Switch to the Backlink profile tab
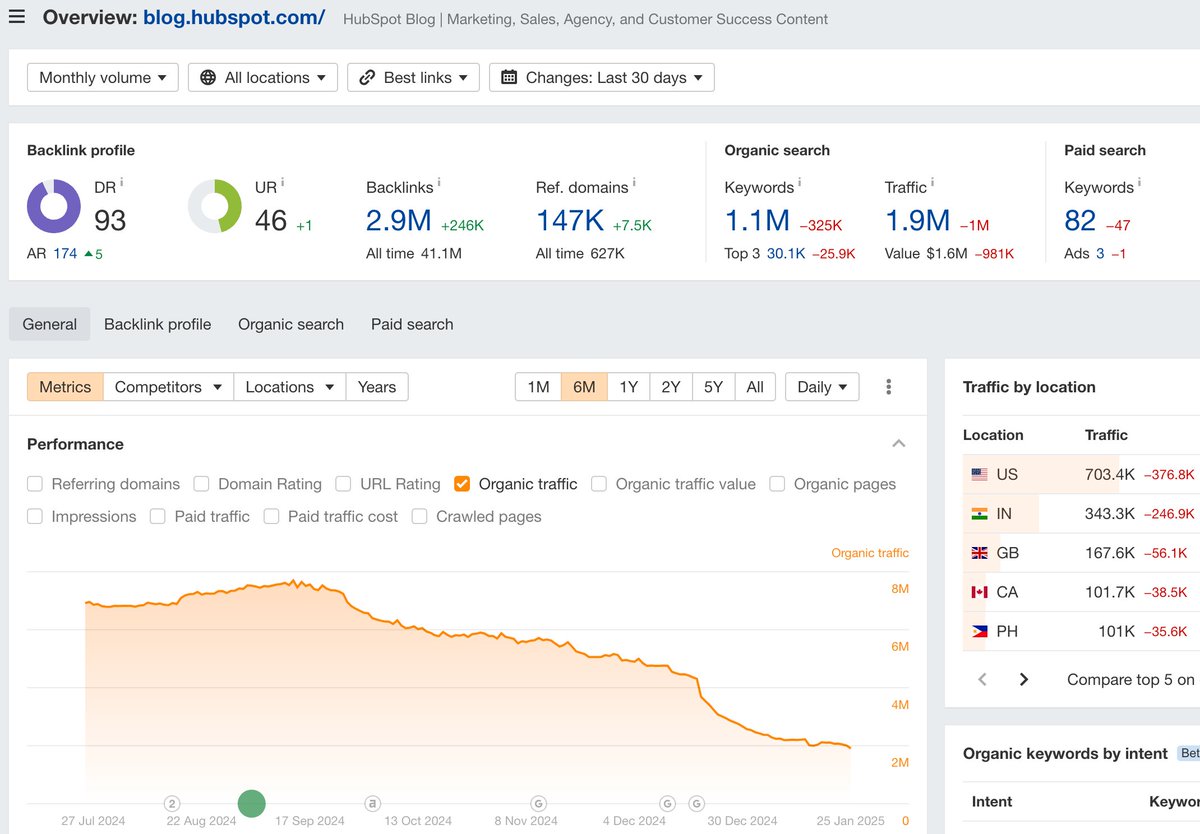 click(x=158, y=324)
